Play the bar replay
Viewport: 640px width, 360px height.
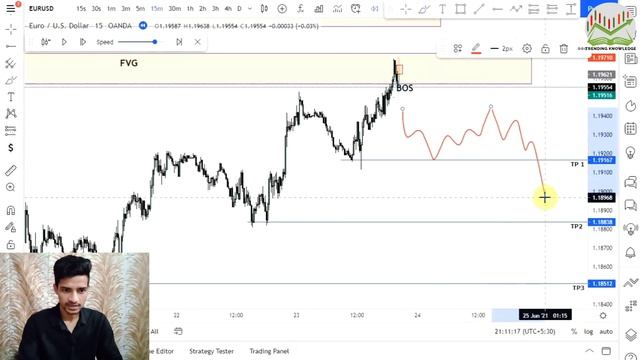pos(64,42)
